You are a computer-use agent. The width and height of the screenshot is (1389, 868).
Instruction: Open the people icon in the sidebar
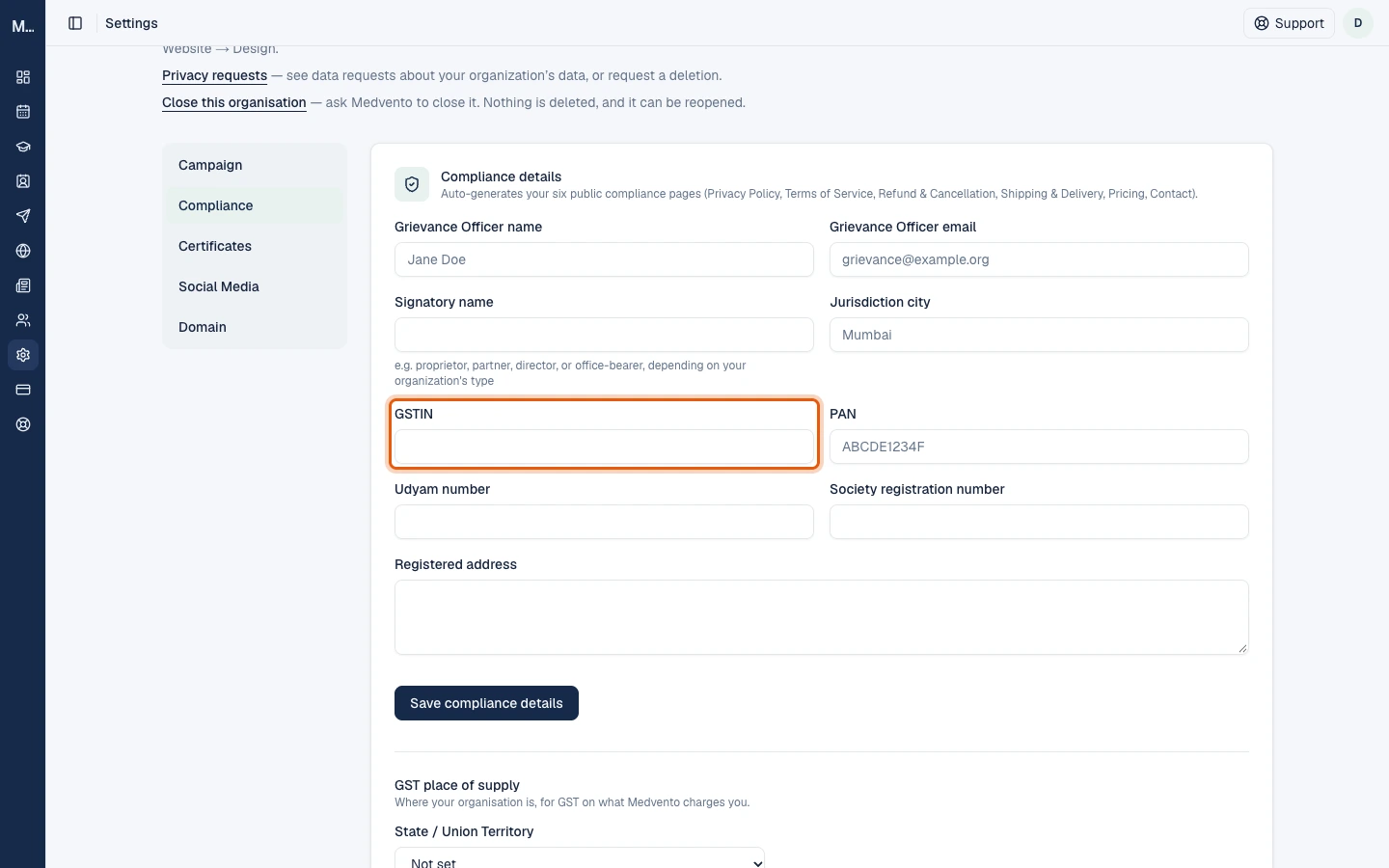click(x=23, y=320)
